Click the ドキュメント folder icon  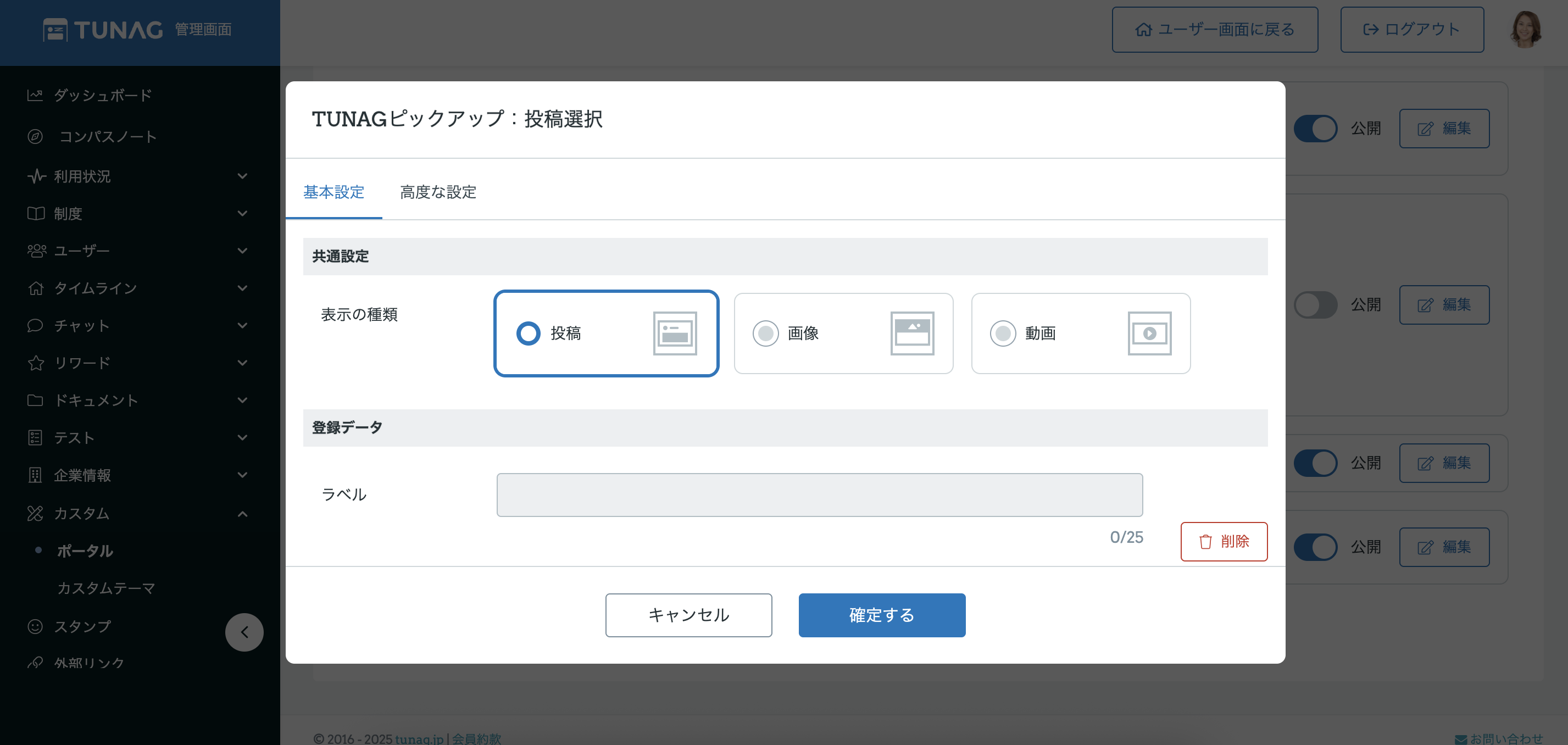click(35, 400)
